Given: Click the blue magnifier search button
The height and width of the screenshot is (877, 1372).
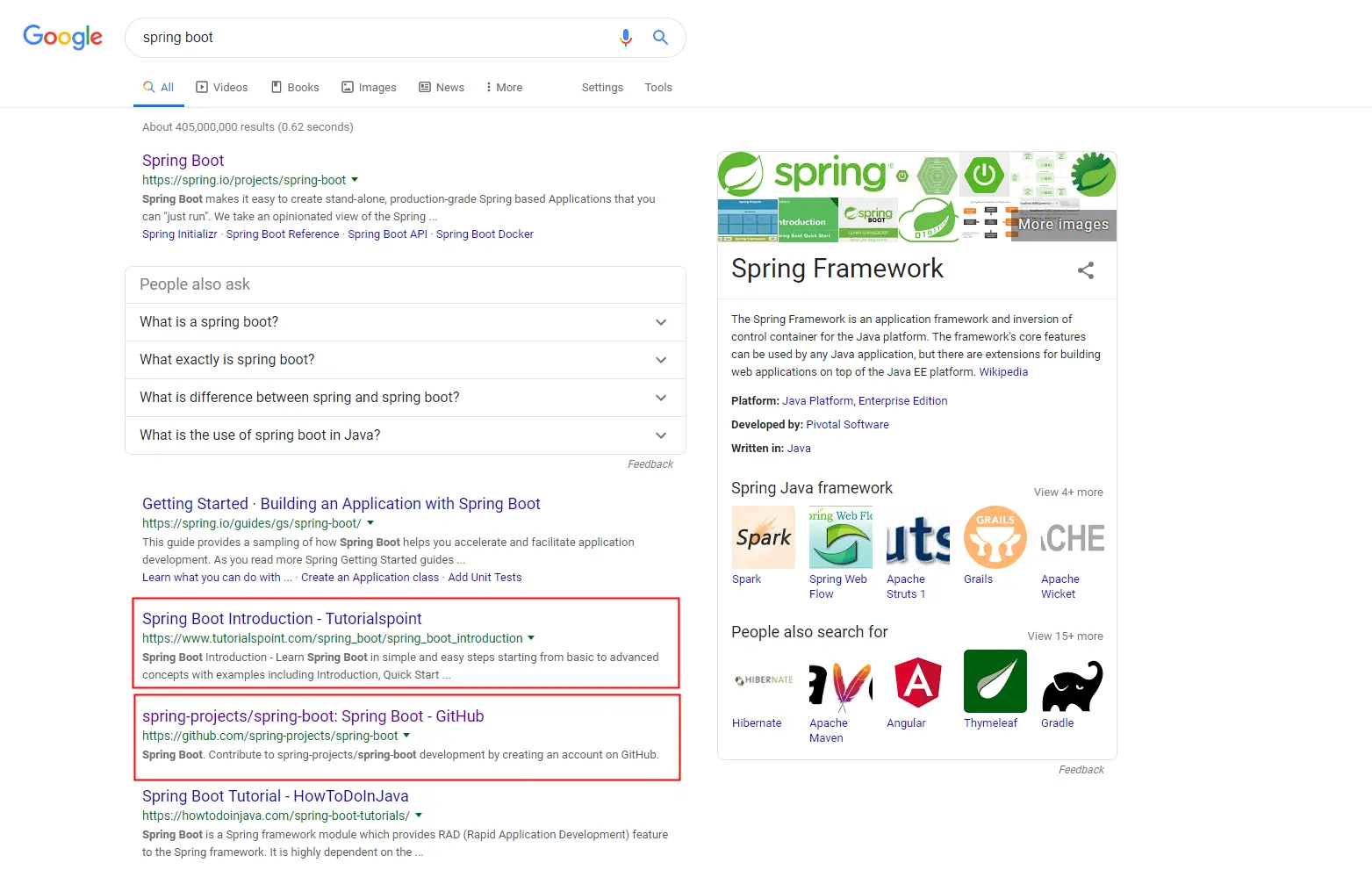Looking at the screenshot, I should (x=660, y=37).
